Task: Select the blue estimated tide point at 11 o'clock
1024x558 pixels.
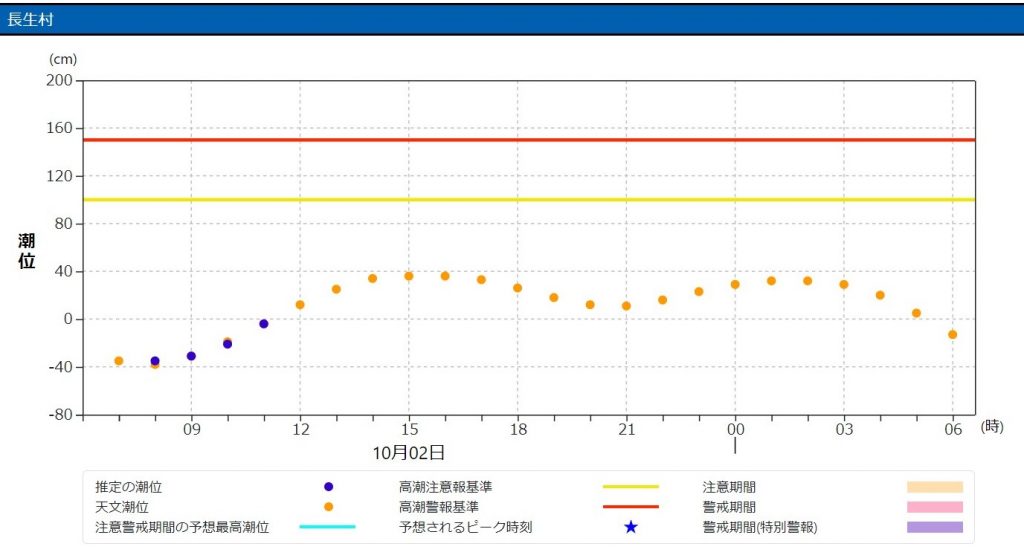Action: pos(264,324)
